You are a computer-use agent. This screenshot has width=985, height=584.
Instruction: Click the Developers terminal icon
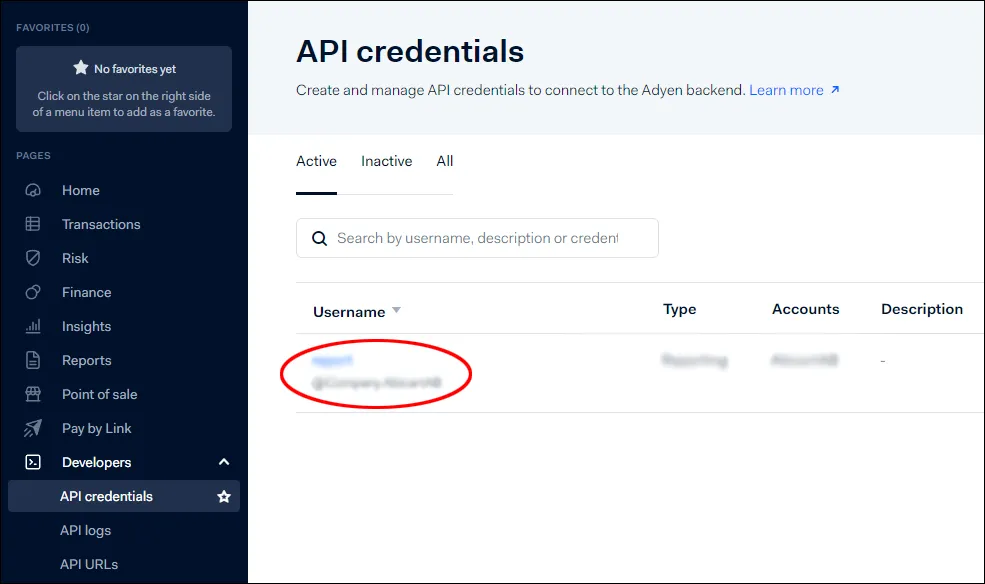33,462
